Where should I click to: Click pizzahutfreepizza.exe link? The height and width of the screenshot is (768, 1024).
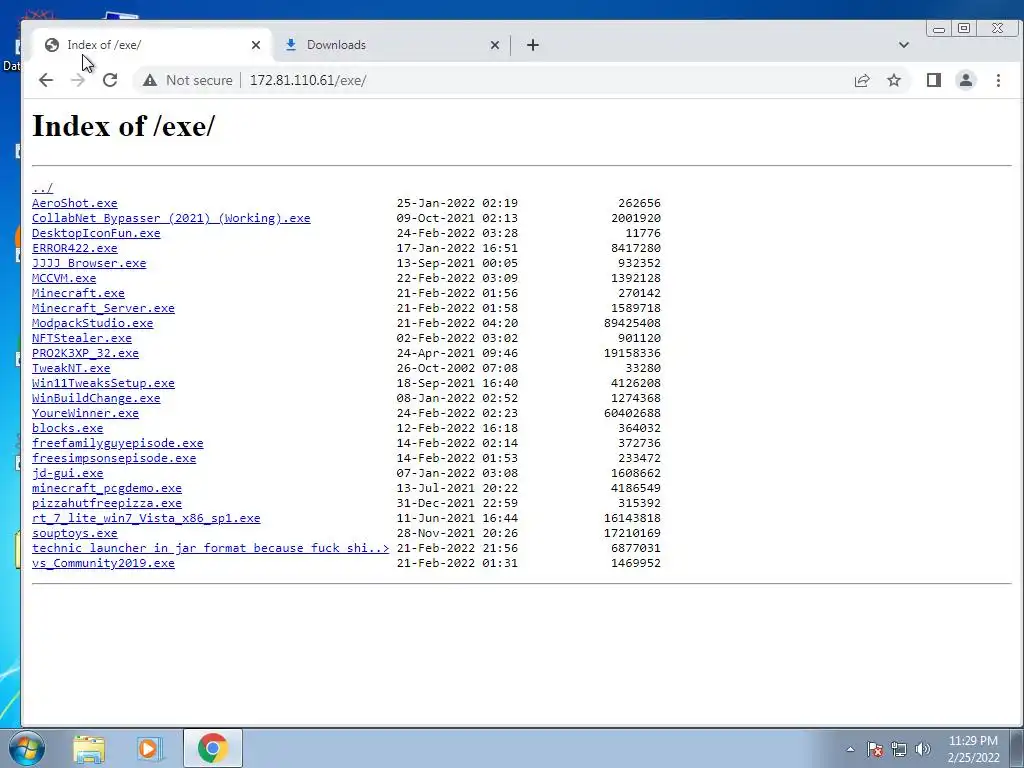pos(107,504)
